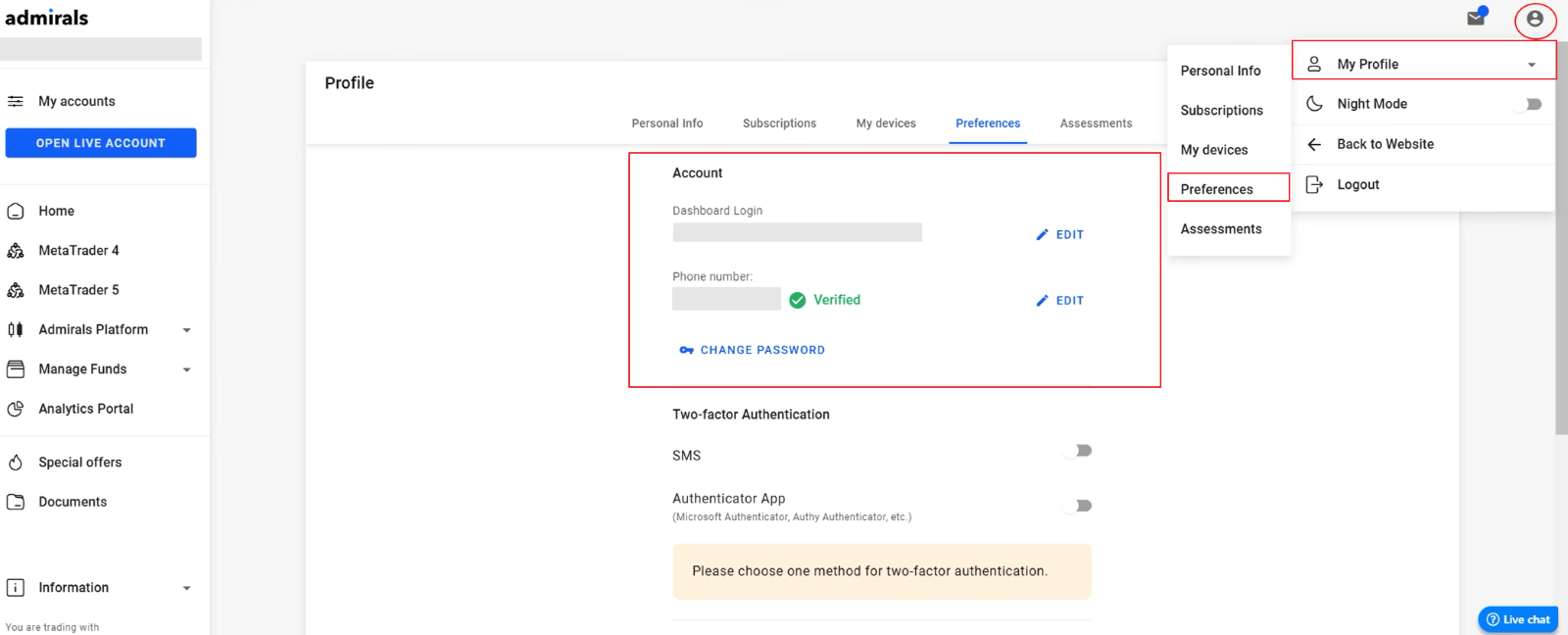This screenshot has height=635, width=1568.
Task: Select Assessments in the profile submenu
Action: 1221,229
